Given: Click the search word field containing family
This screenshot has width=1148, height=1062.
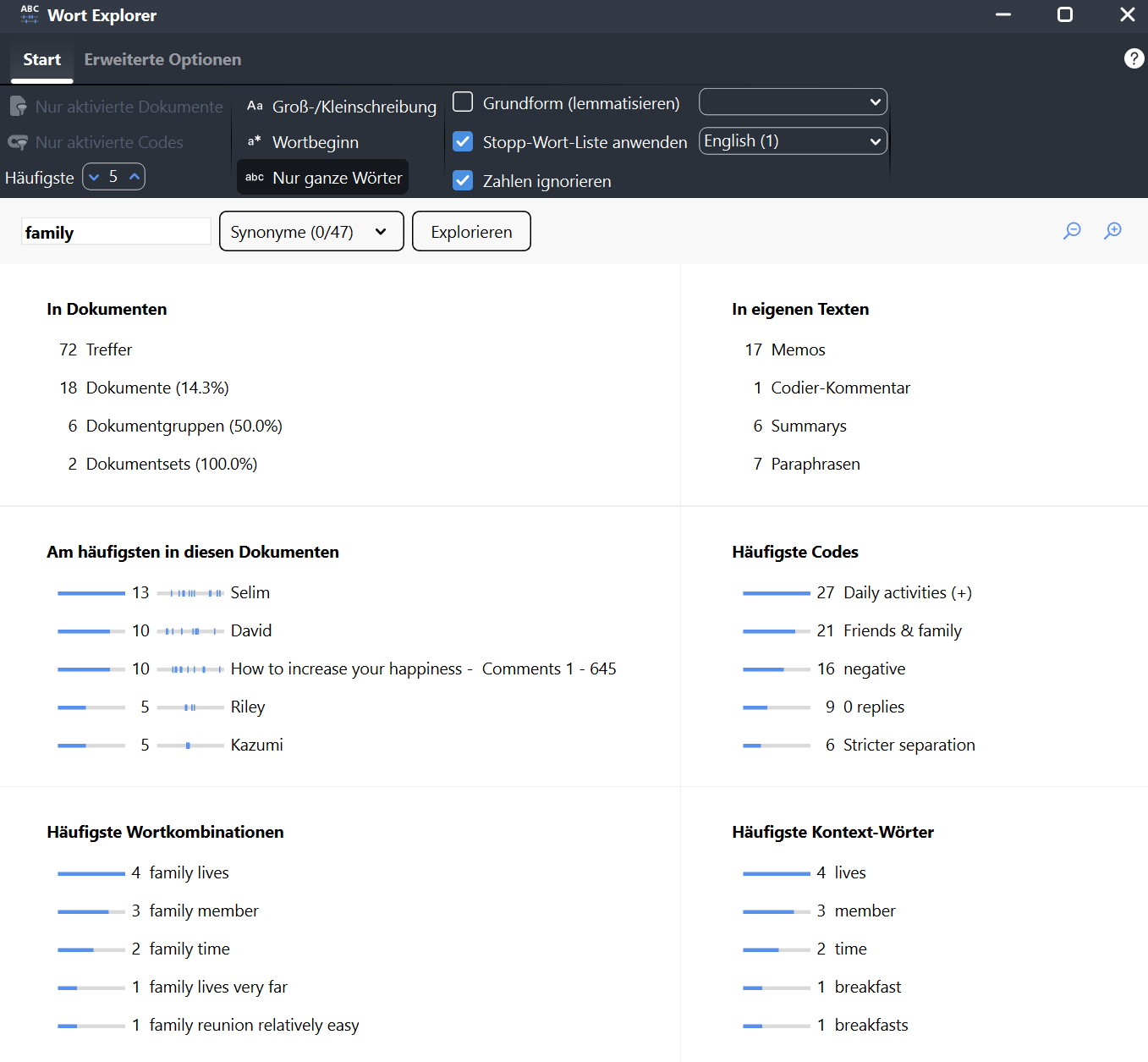Looking at the screenshot, I should point(116,232).
